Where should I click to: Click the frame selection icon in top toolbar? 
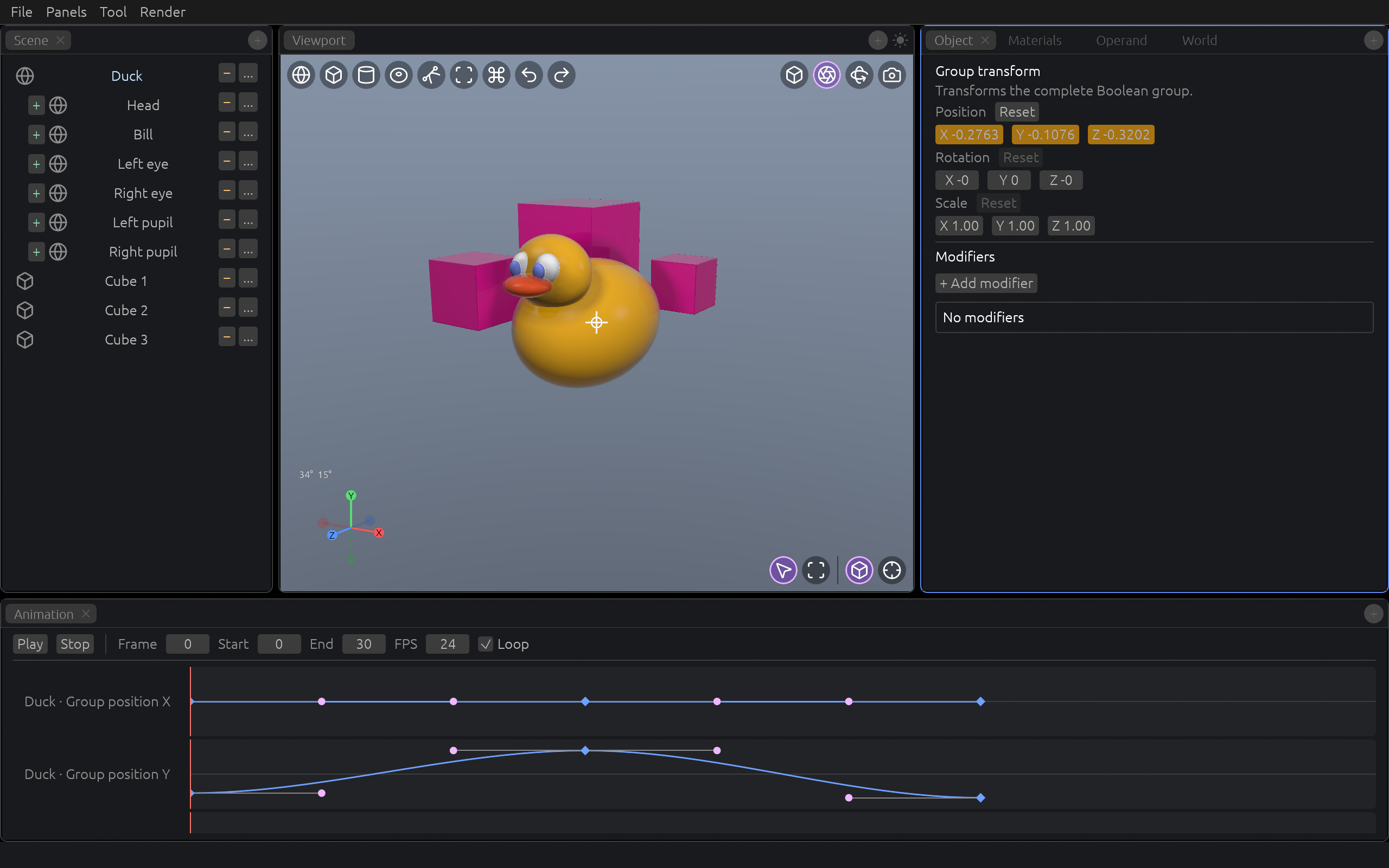464,75
